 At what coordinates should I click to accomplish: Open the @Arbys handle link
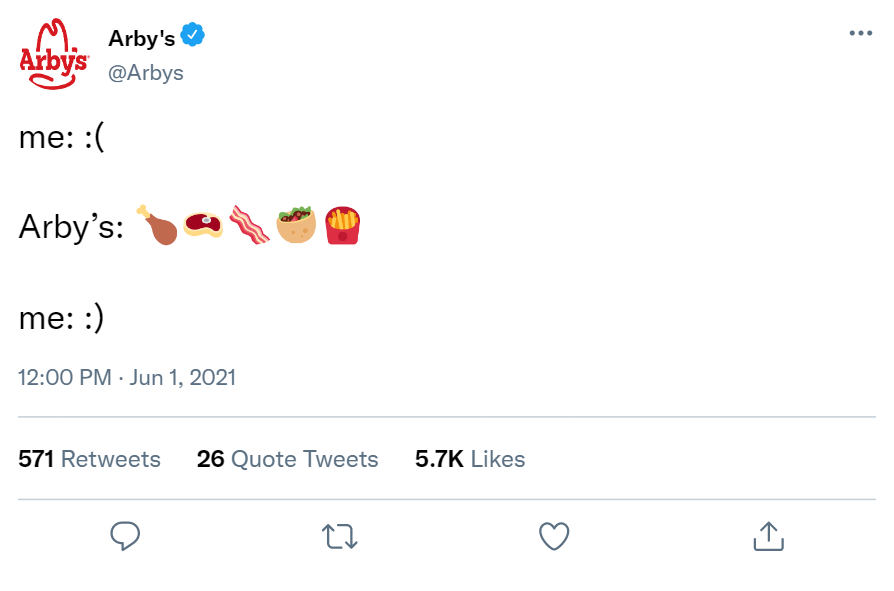[x=145, y=73]
